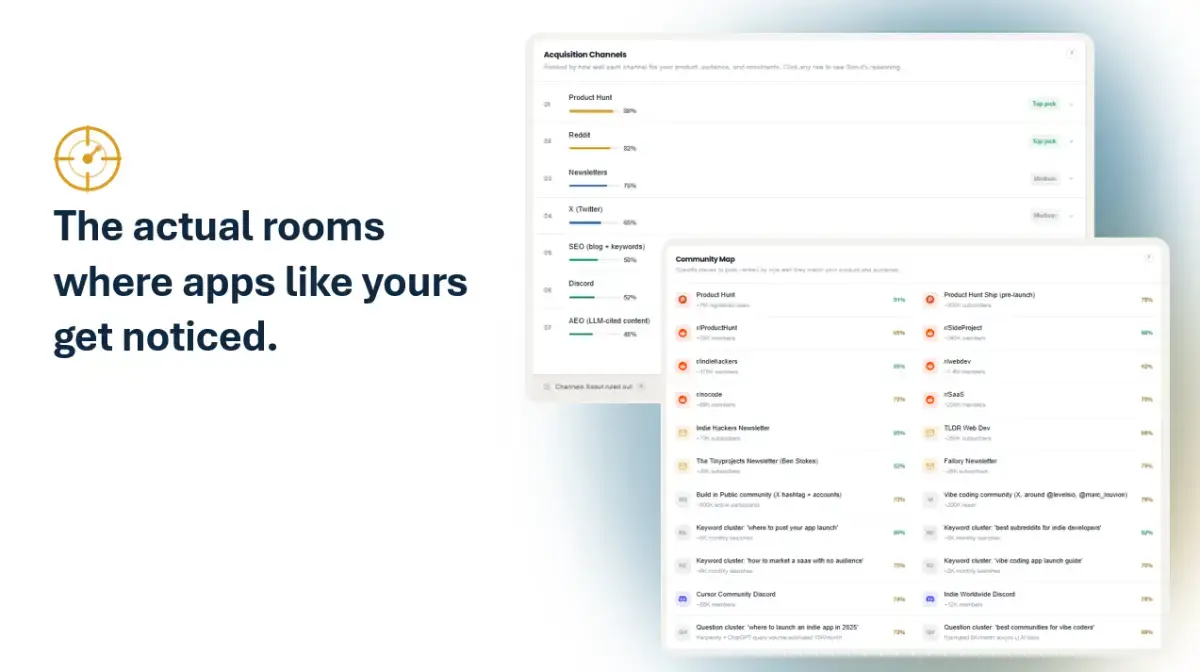Click the mail icon beside The Tinyprojects Newsletter
The width and height of the screenshot is (1200, 672).
[x=683, y=466]
